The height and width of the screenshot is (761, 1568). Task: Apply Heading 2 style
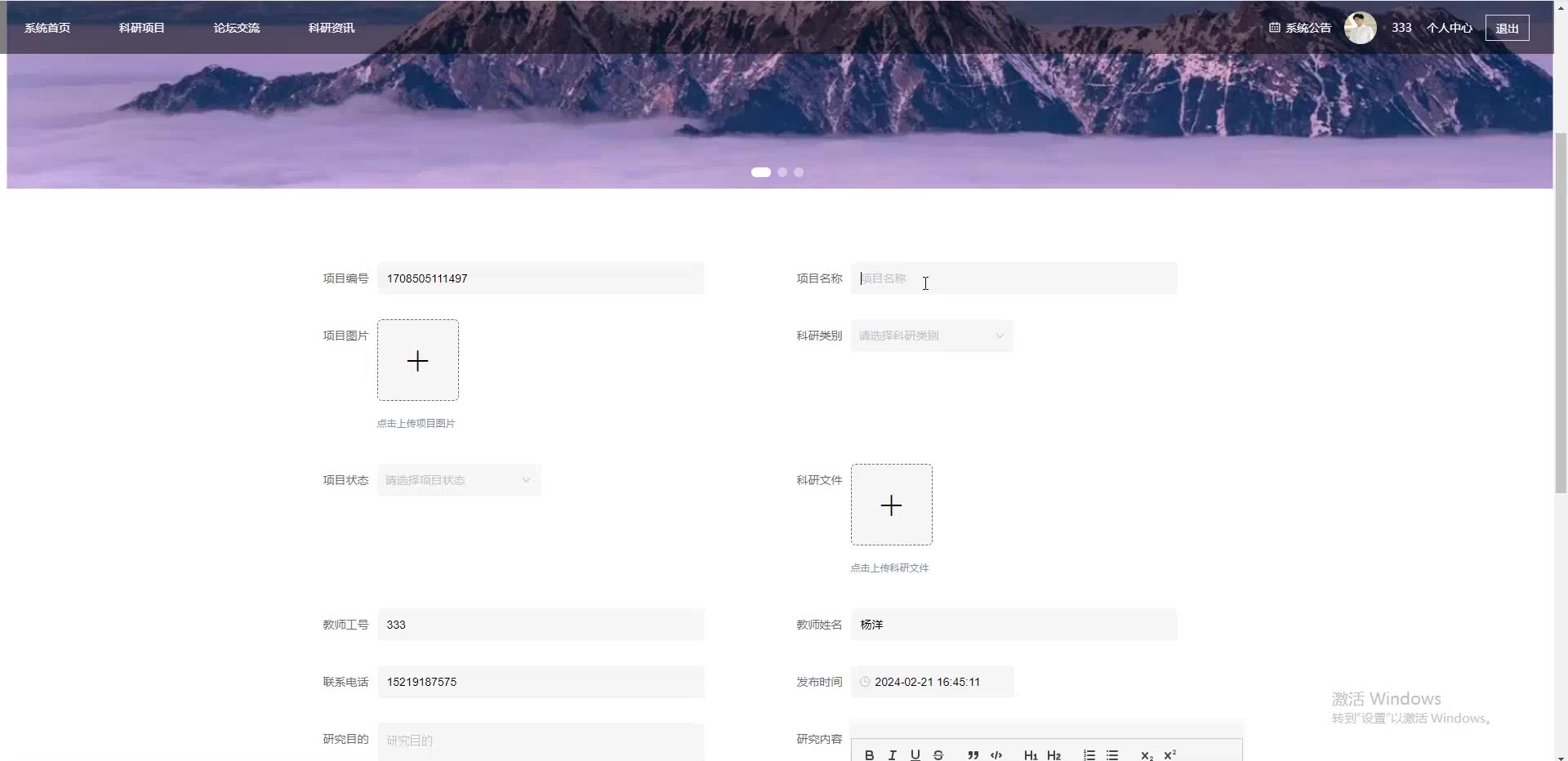[x=1053, y=755]
